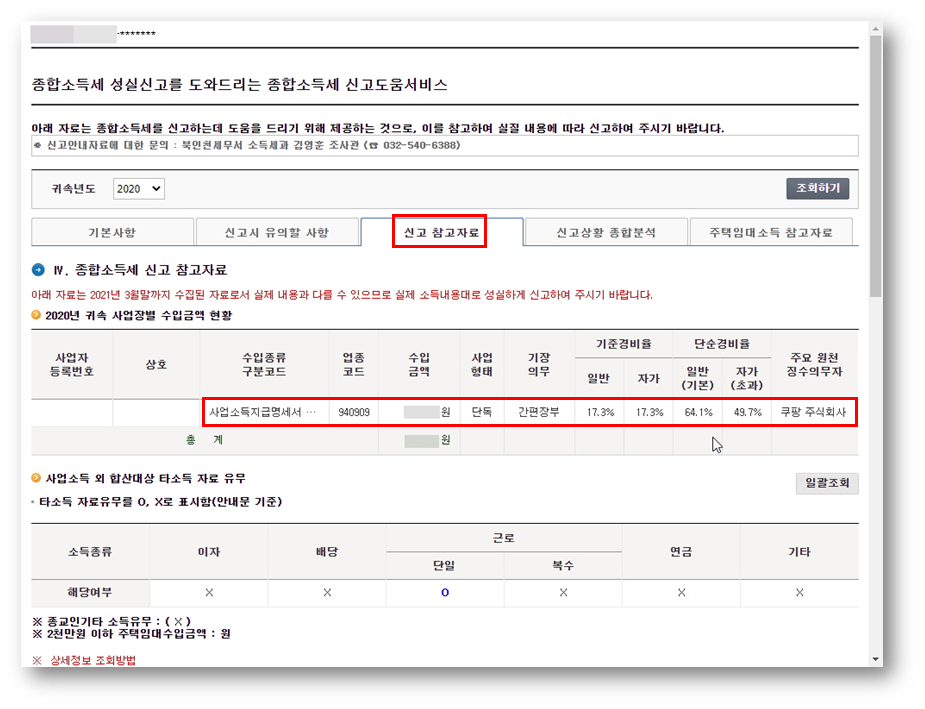
Task: Click the scrollbar down arrow
Action: [x=875, y=659]
